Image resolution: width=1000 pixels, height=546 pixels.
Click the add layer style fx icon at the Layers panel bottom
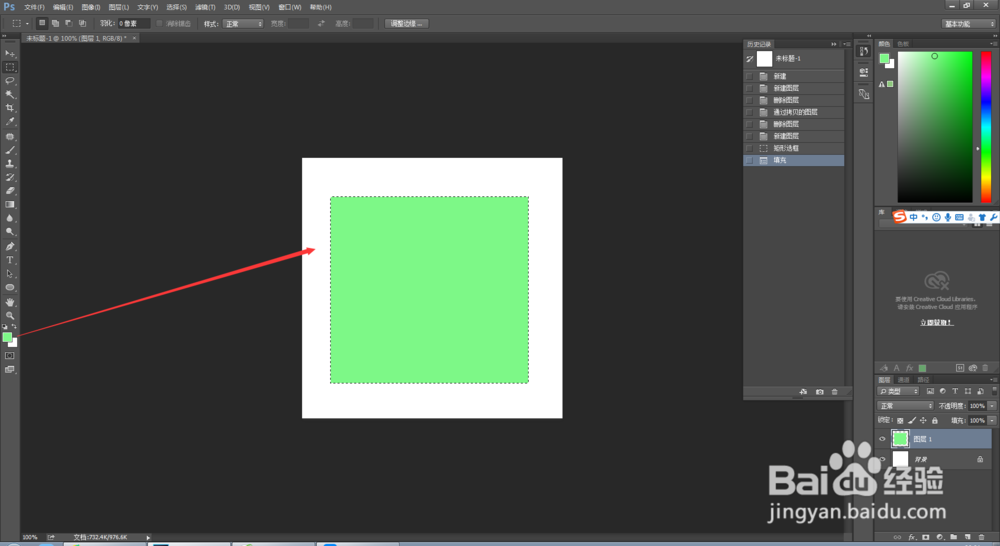coord(911,537)
